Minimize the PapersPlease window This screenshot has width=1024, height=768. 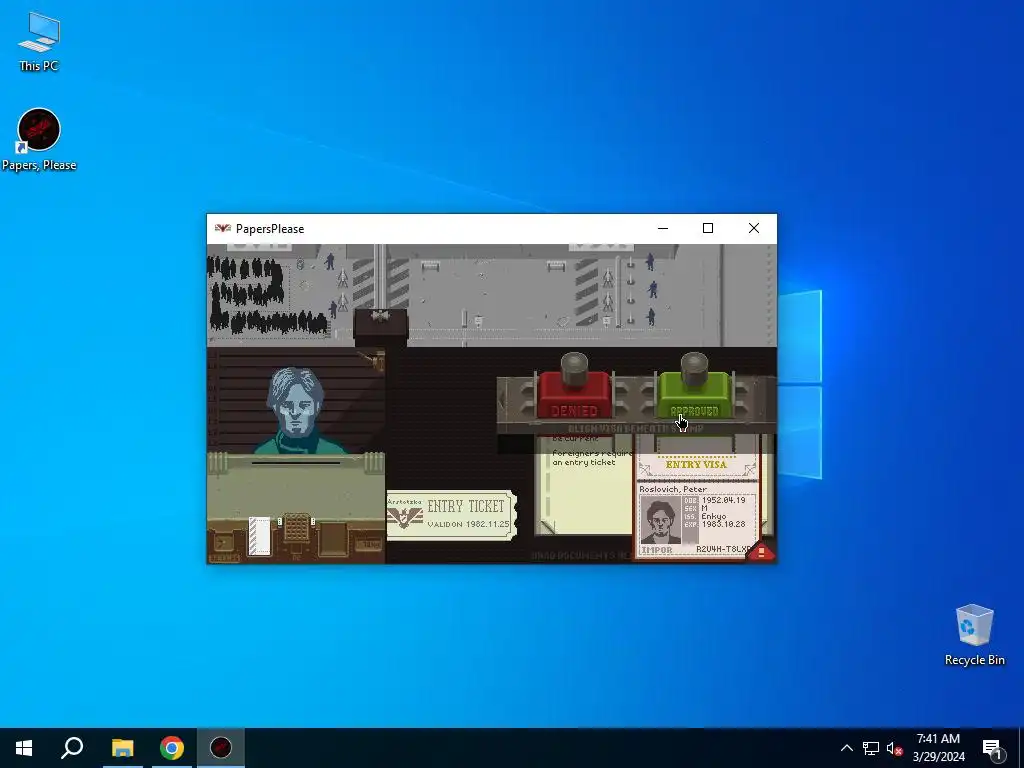pyautogui.click(x=663, y=228)
